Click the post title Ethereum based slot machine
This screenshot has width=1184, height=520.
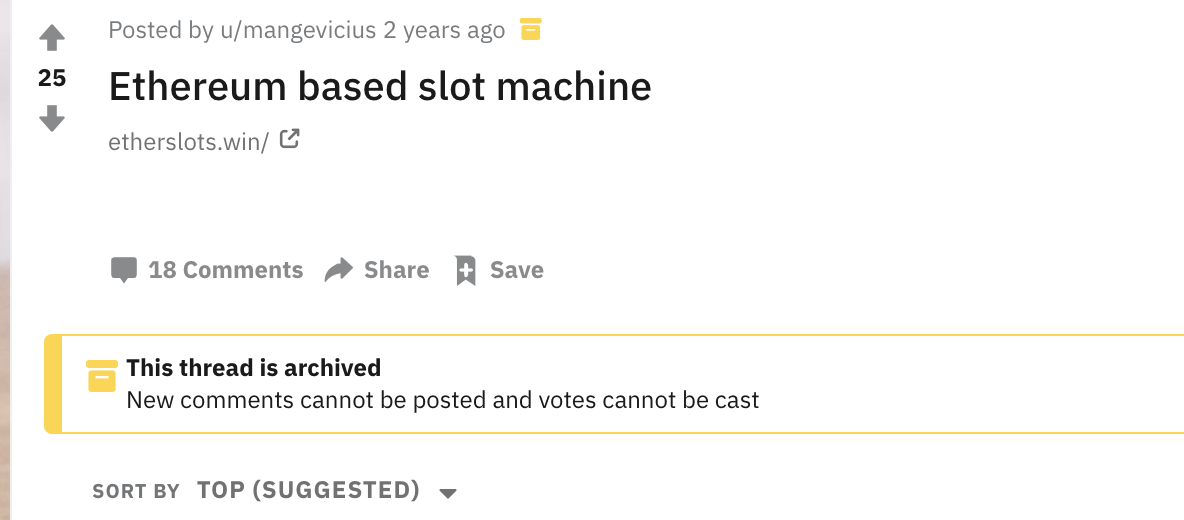coord(380,86)
